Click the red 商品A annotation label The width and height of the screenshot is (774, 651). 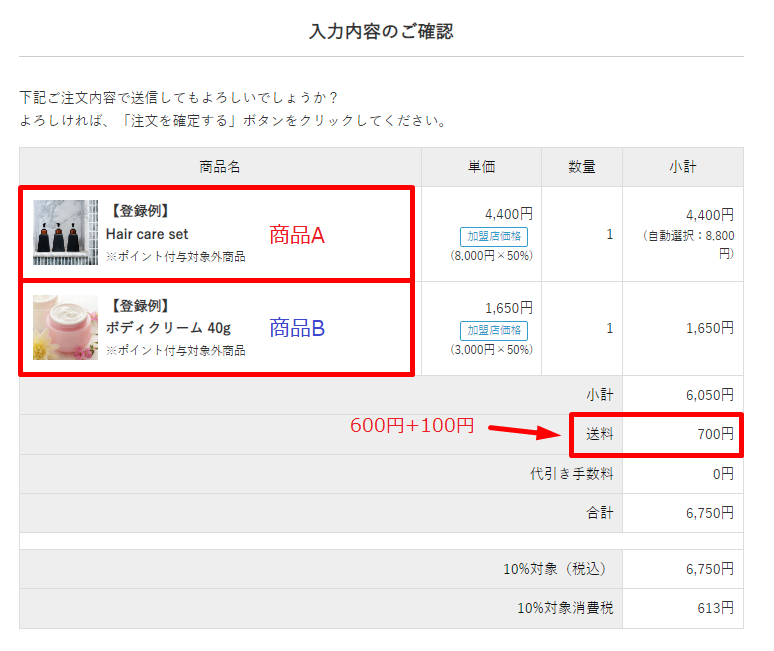click(298, 235)
